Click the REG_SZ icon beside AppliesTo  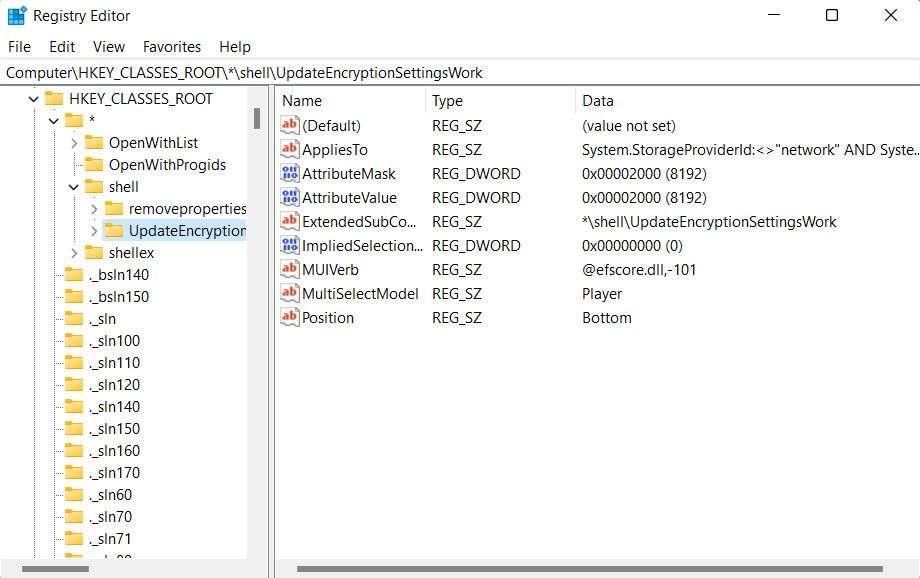point(287,149)
